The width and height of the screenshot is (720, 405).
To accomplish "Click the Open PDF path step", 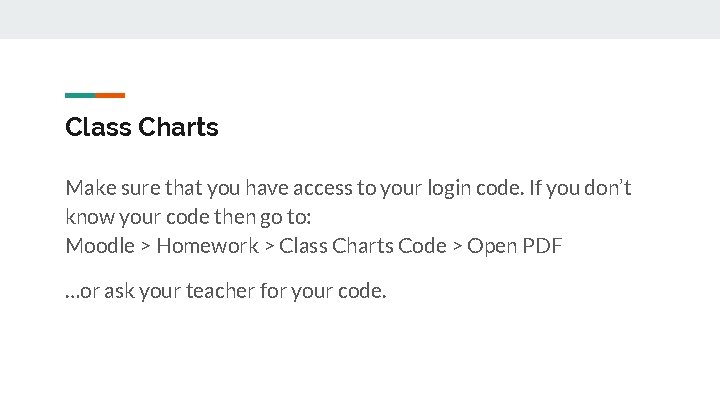I will pos(515,247).
